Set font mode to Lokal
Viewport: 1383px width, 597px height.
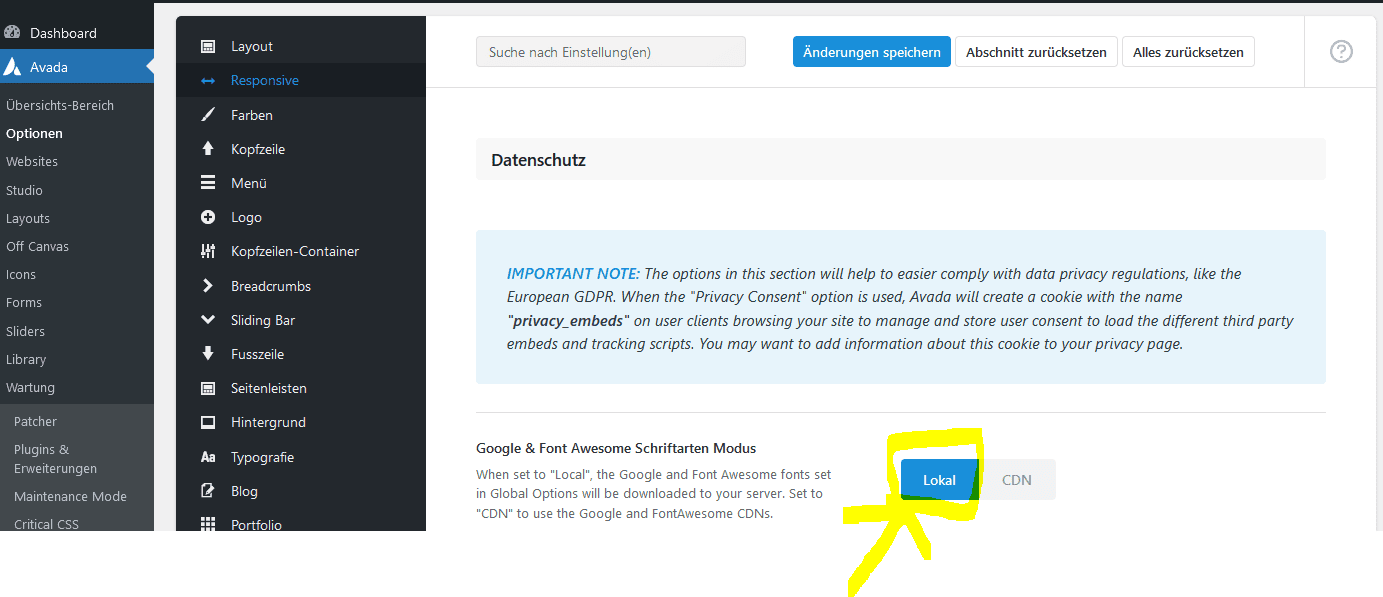(x=939, y=480)
